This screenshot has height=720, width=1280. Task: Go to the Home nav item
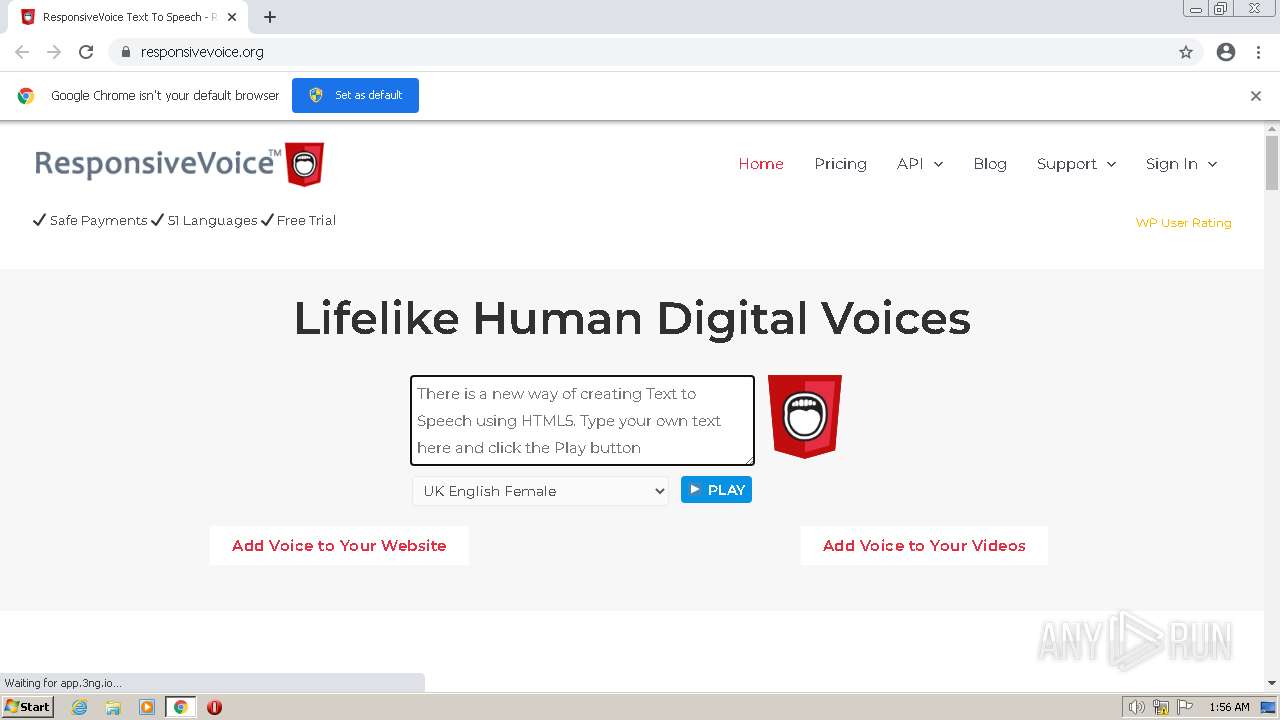(761, 164)
